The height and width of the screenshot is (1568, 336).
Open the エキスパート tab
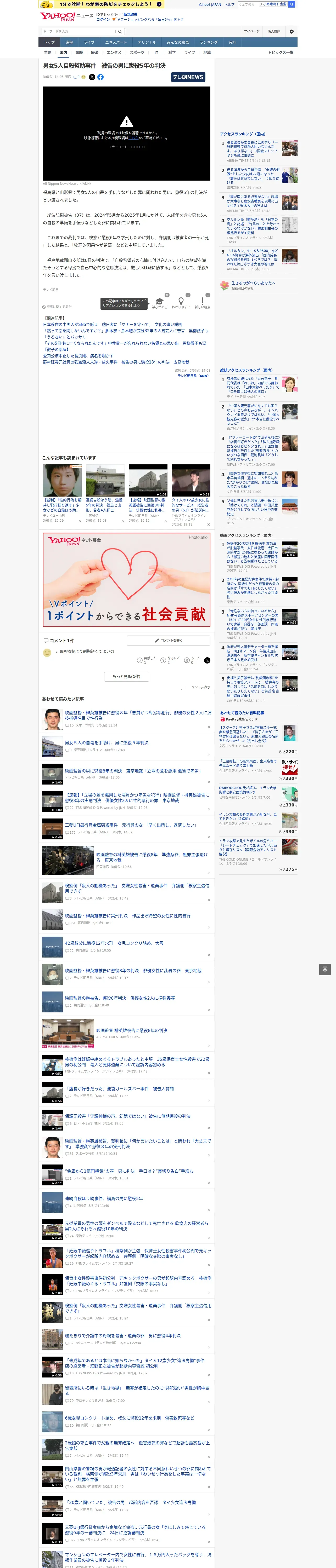[116, 42]
